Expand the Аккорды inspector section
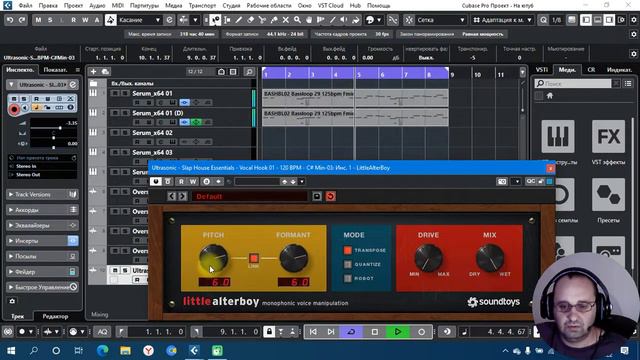Viewport: 640px width, 360px height. point(42,210)
